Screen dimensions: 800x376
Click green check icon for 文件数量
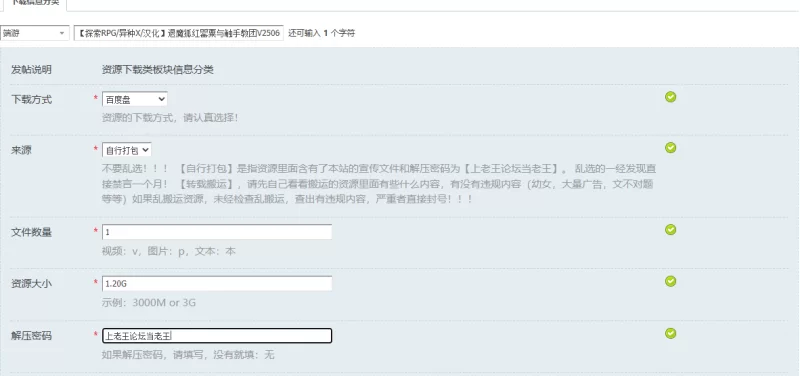(x=670, y=230)
